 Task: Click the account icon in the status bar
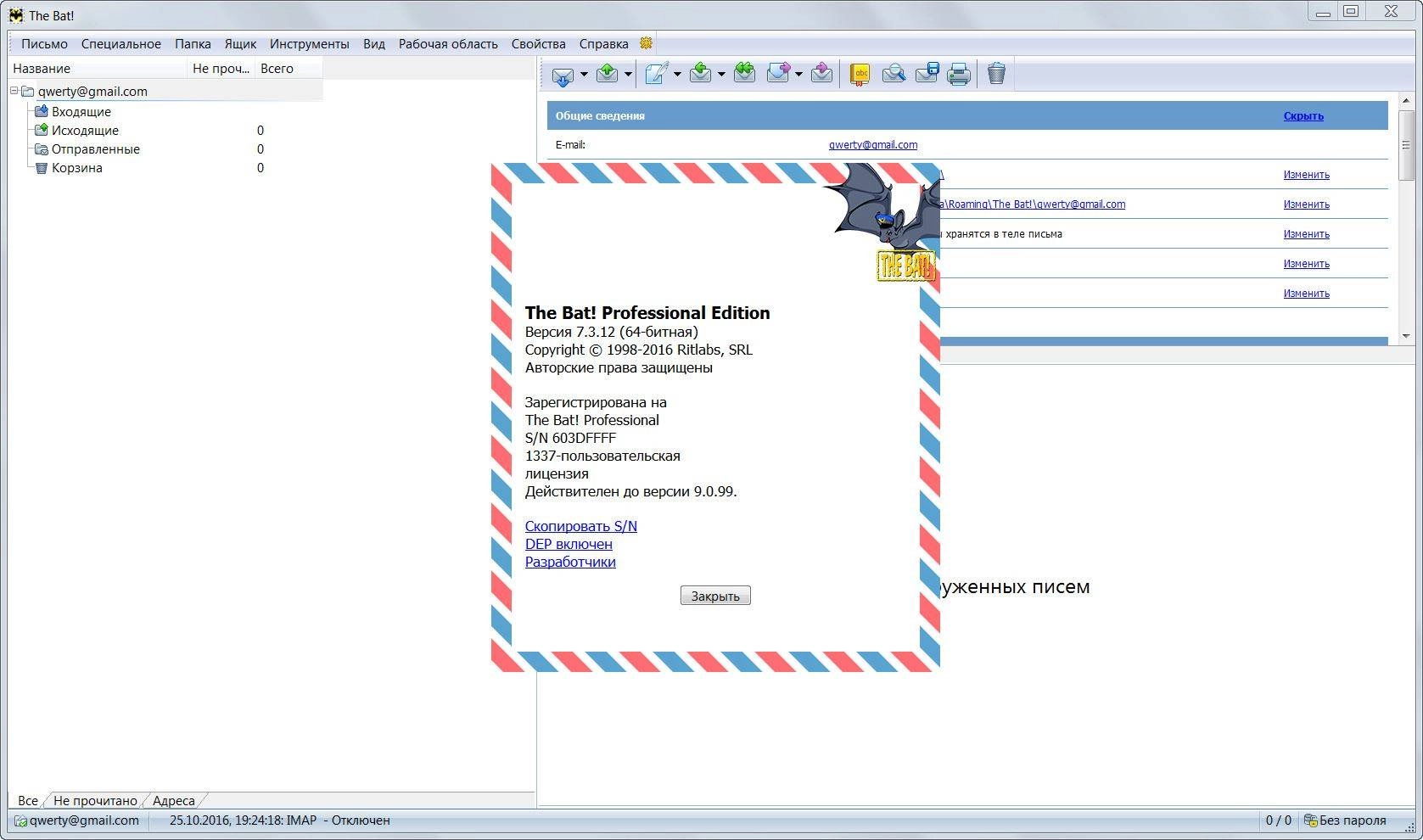pyautogui.click(x=20, y=820)
